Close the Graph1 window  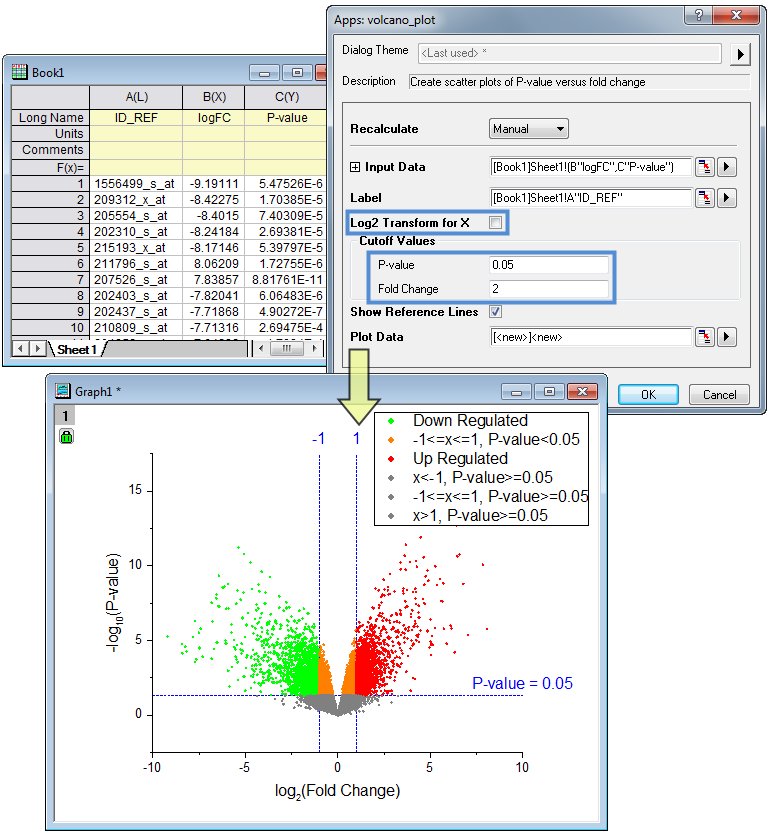[x=582, y=392]
